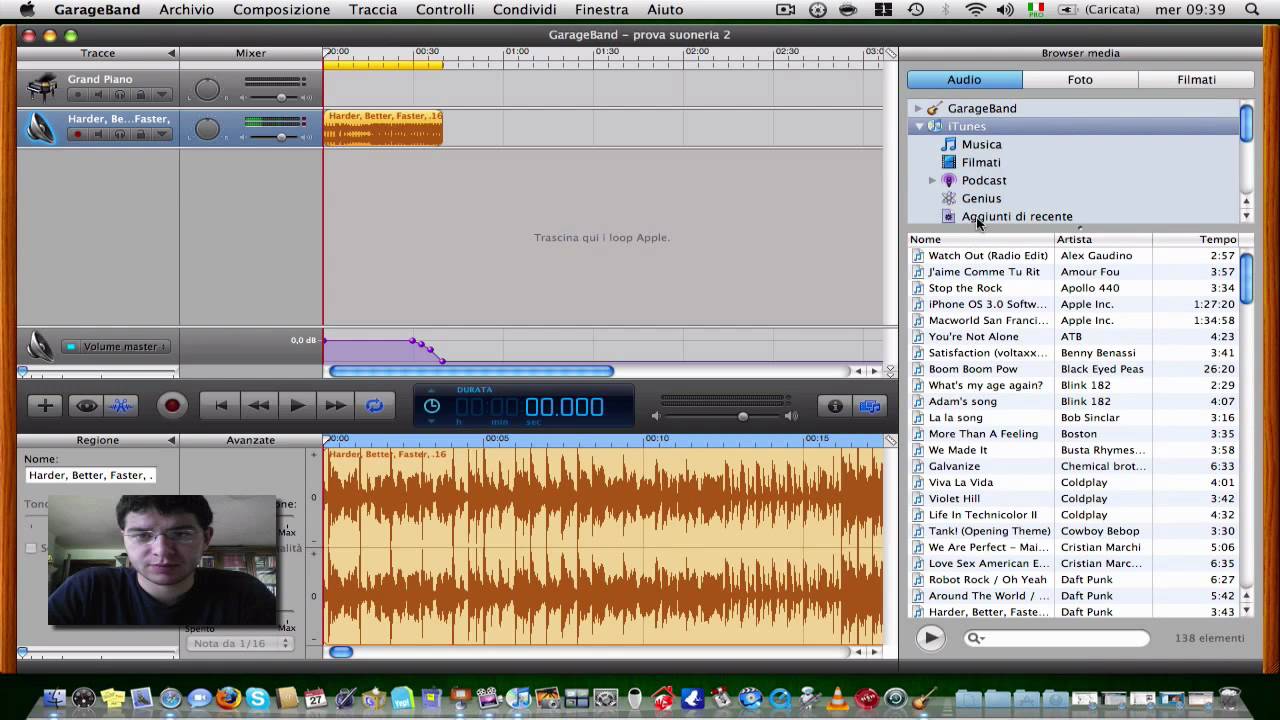Select Aggiunti di recente playlist

tap(1016, 216)
